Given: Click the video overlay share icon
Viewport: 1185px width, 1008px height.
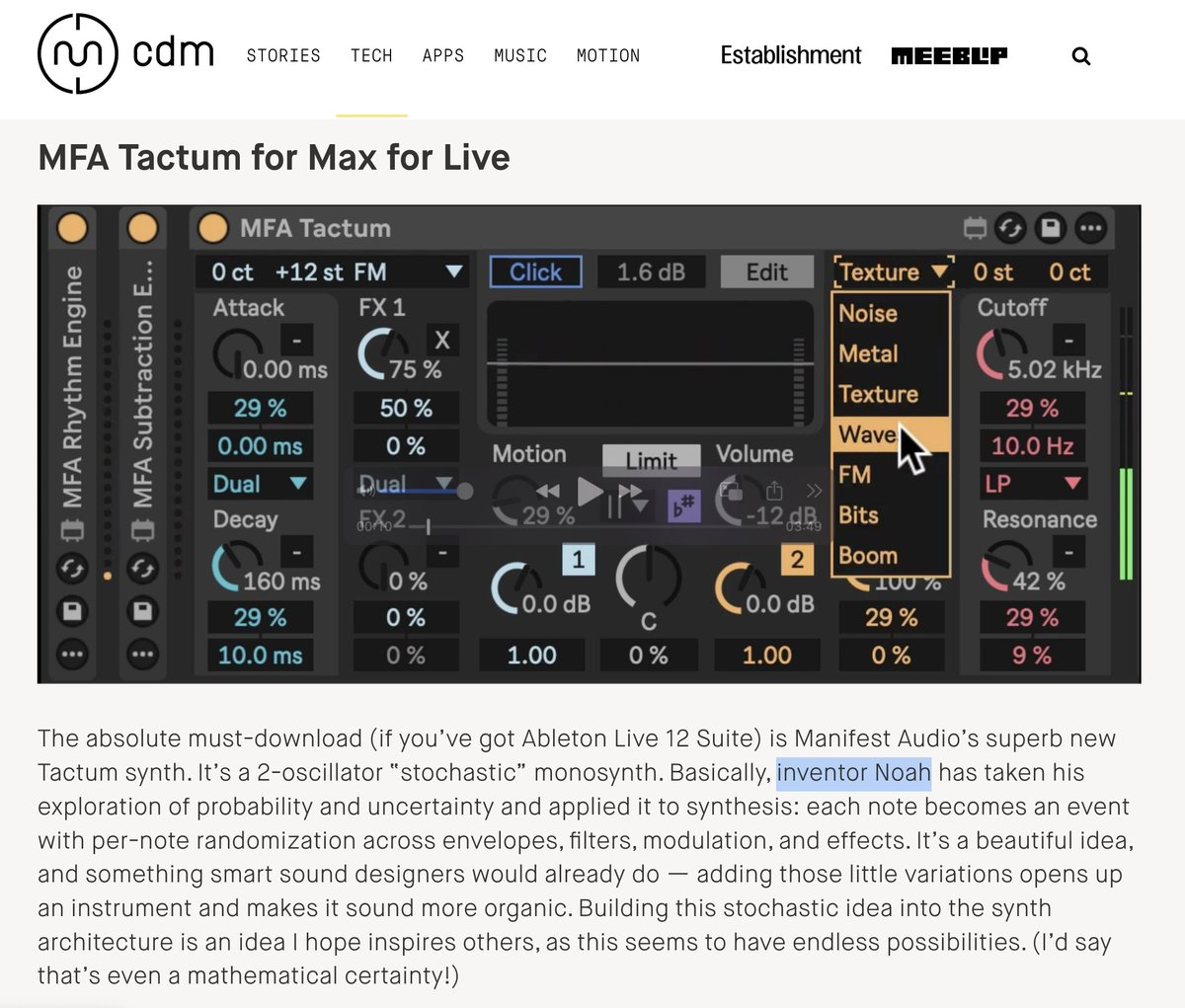Looking at the screenshot, I should (x=774, y=491).
